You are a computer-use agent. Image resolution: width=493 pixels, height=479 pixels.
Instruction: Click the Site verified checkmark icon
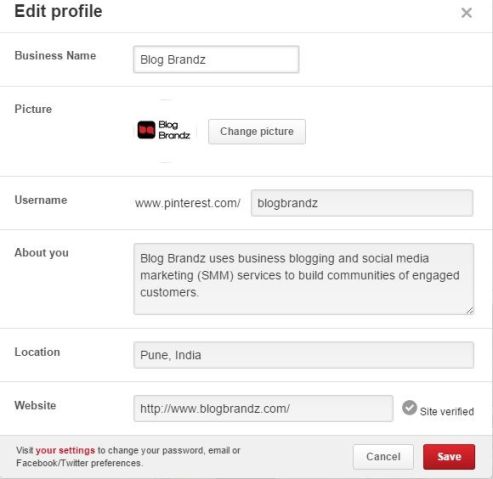pos(409,407)
